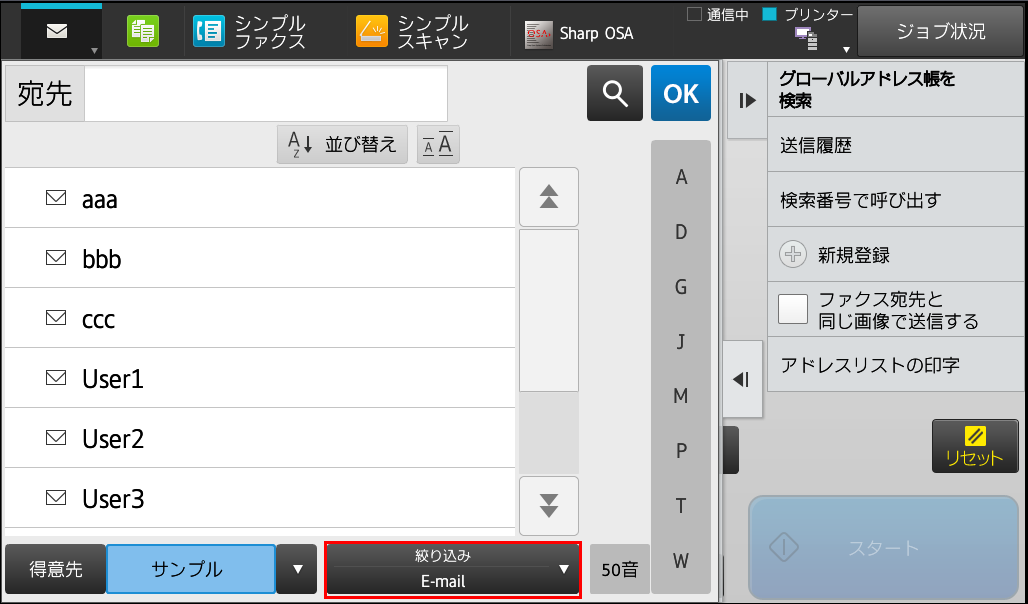Expand the action panel arrow at top
Screen dimensions: 1028x604
(x=747, y=100)
